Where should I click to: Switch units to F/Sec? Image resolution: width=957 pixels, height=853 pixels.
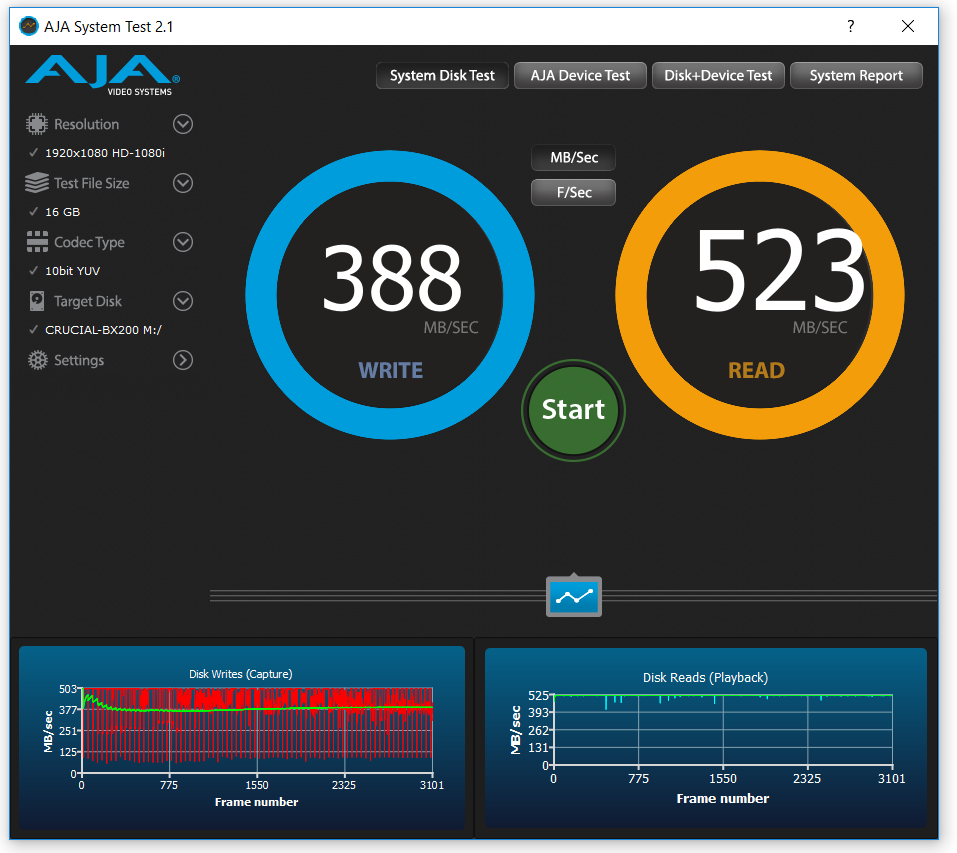tap(574, 192)
